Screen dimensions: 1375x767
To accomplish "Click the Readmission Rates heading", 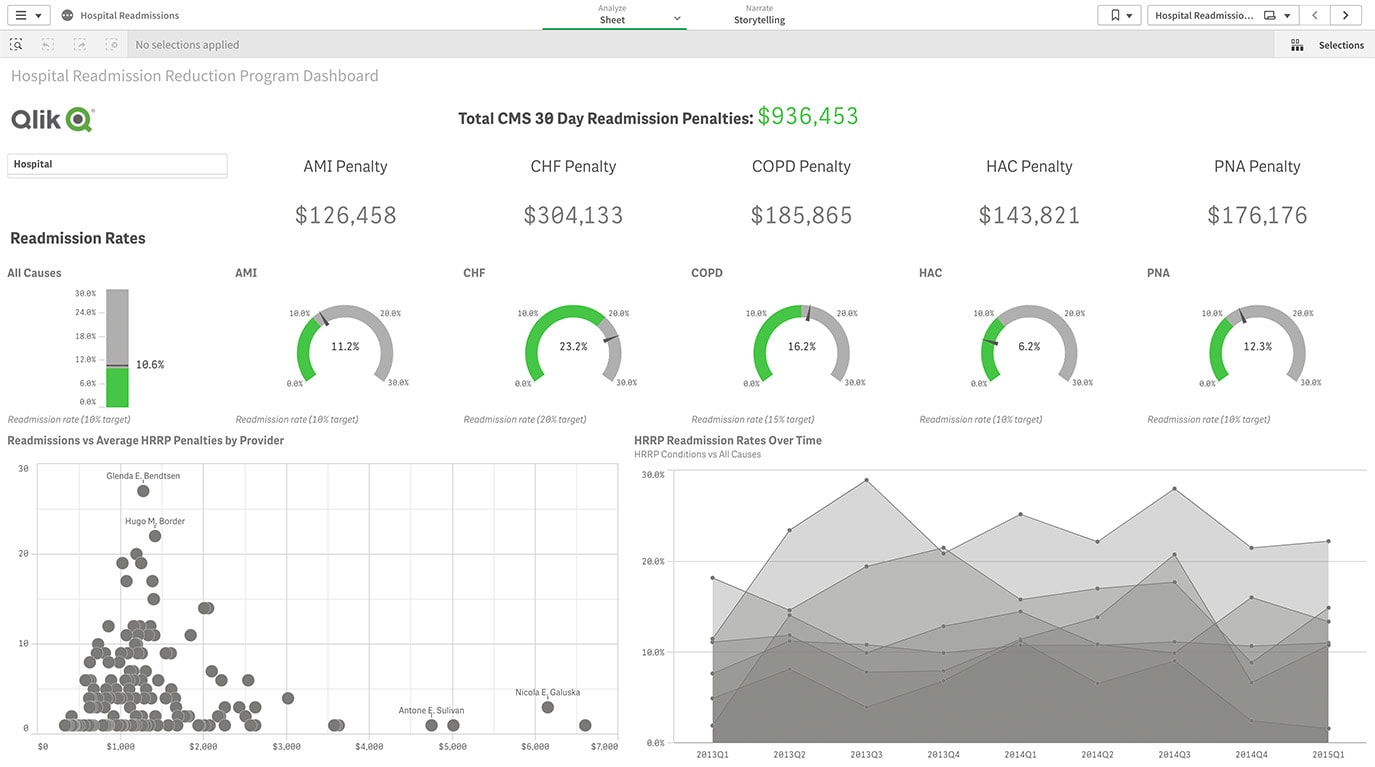I will [78, 238].
